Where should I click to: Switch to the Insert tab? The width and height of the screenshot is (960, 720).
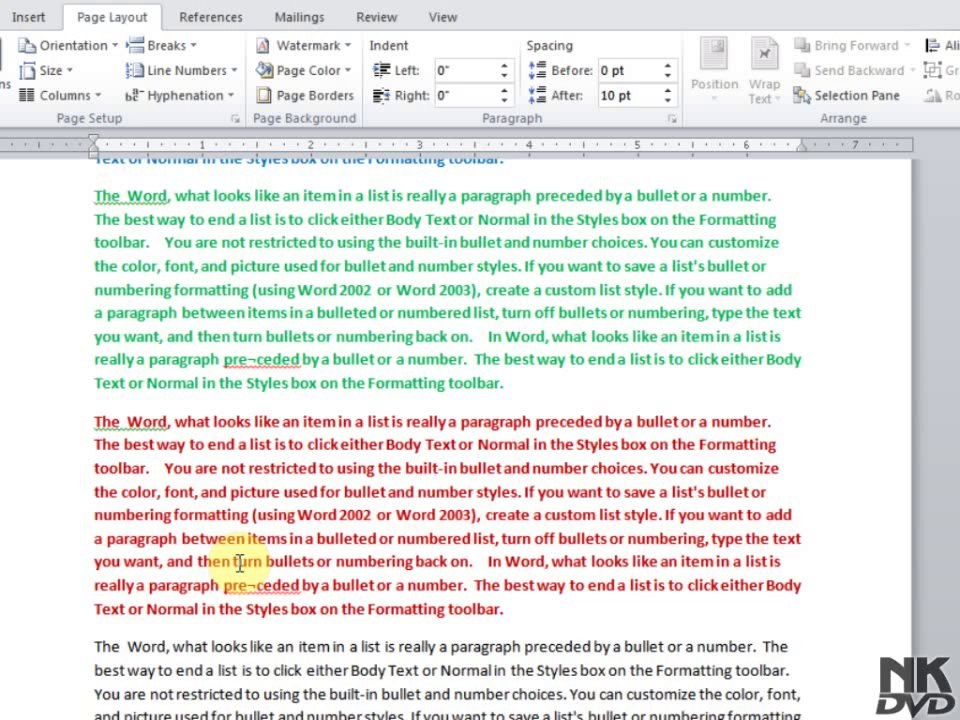pyautogui.click(x=28, y=17)
